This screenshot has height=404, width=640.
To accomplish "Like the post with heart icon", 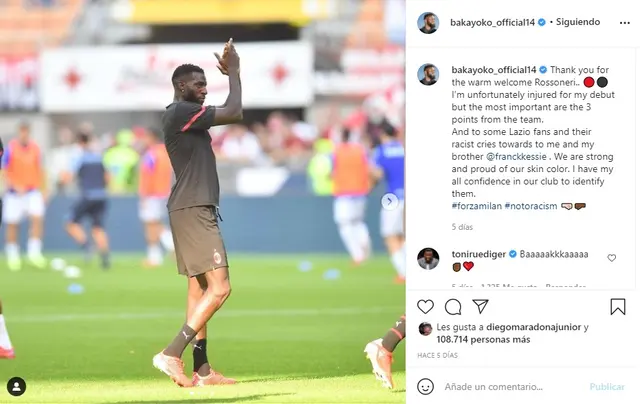I will coord(425,306).
